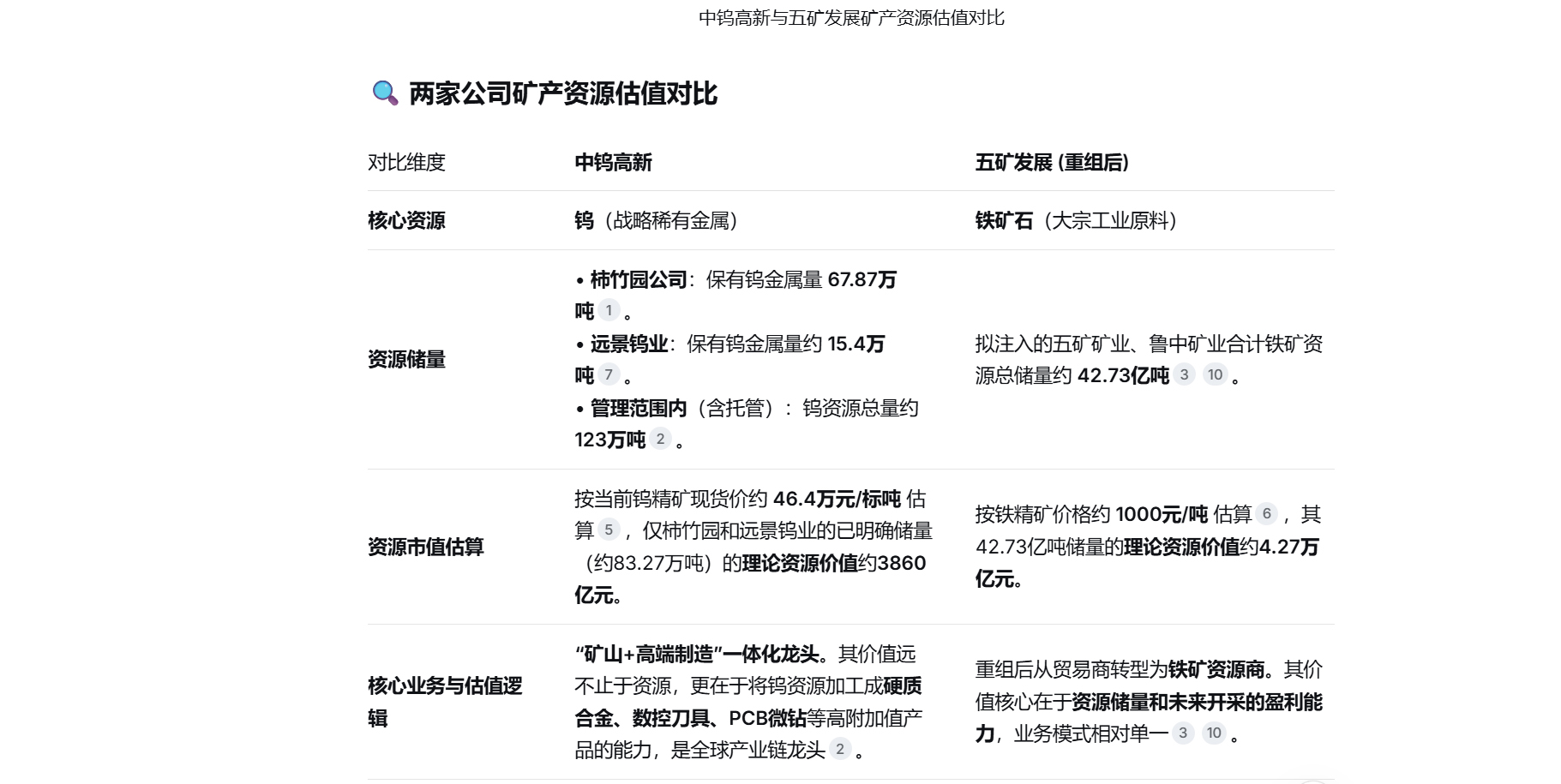1561x784 pixels.
Task: Click citation badge 7 after 15.4万吨
Action: [609, 374]
